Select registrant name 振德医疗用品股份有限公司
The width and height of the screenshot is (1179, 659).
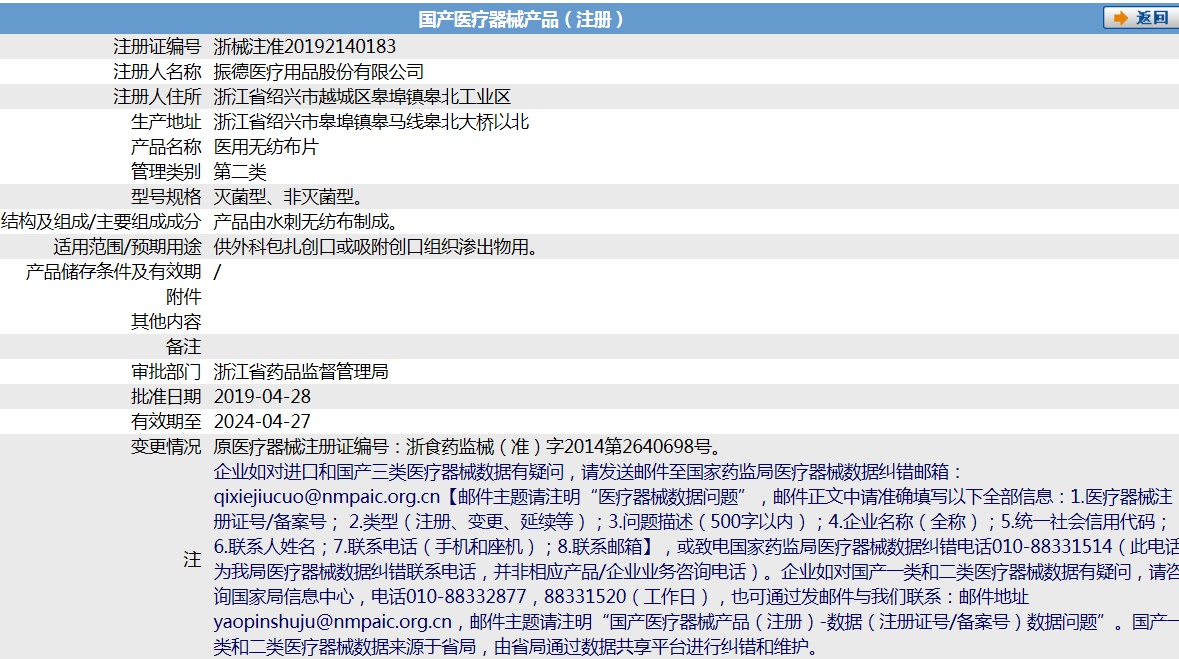tap(319, 71)
